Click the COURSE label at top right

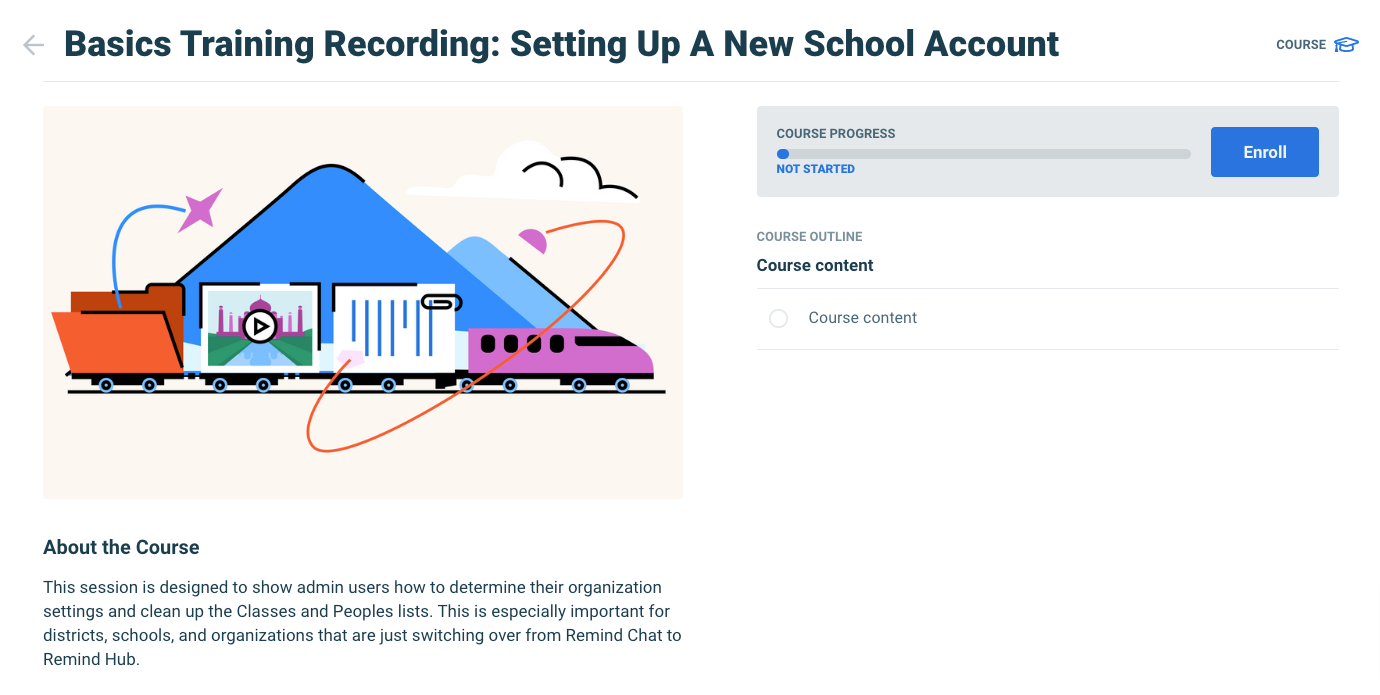click(1300, 45)
